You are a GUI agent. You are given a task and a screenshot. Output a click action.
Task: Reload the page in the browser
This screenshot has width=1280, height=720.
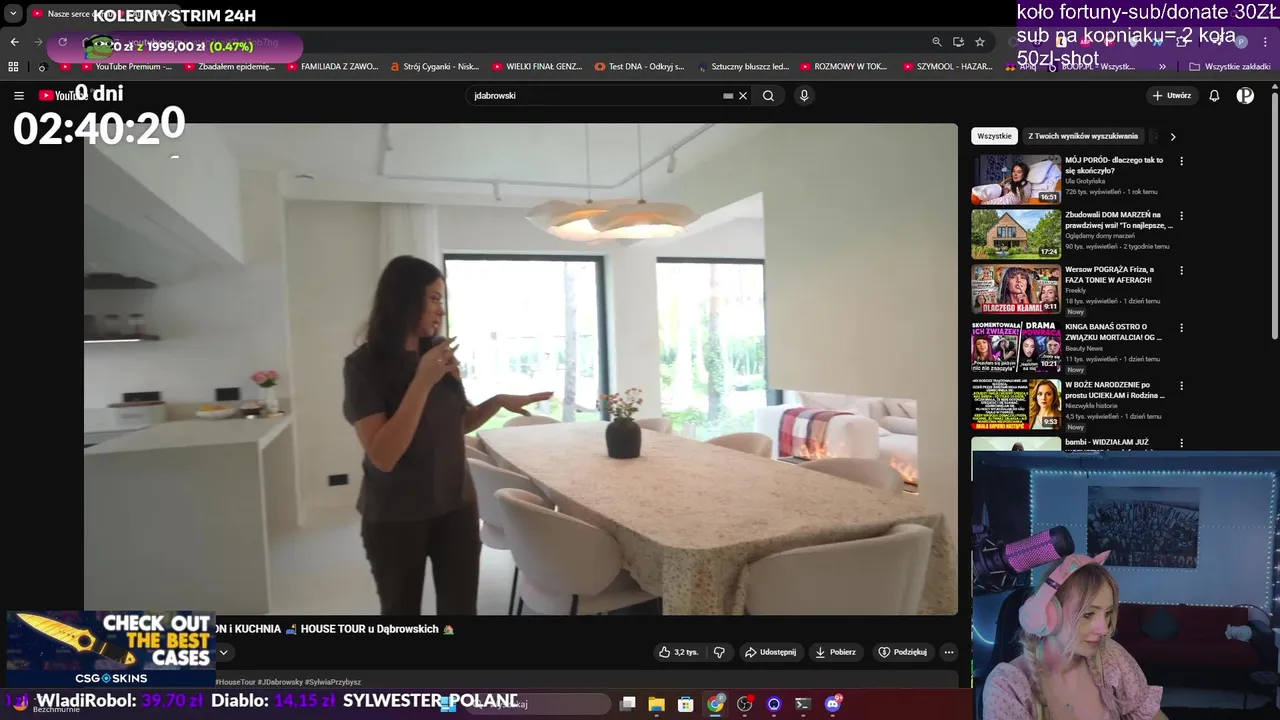point(62,42)
